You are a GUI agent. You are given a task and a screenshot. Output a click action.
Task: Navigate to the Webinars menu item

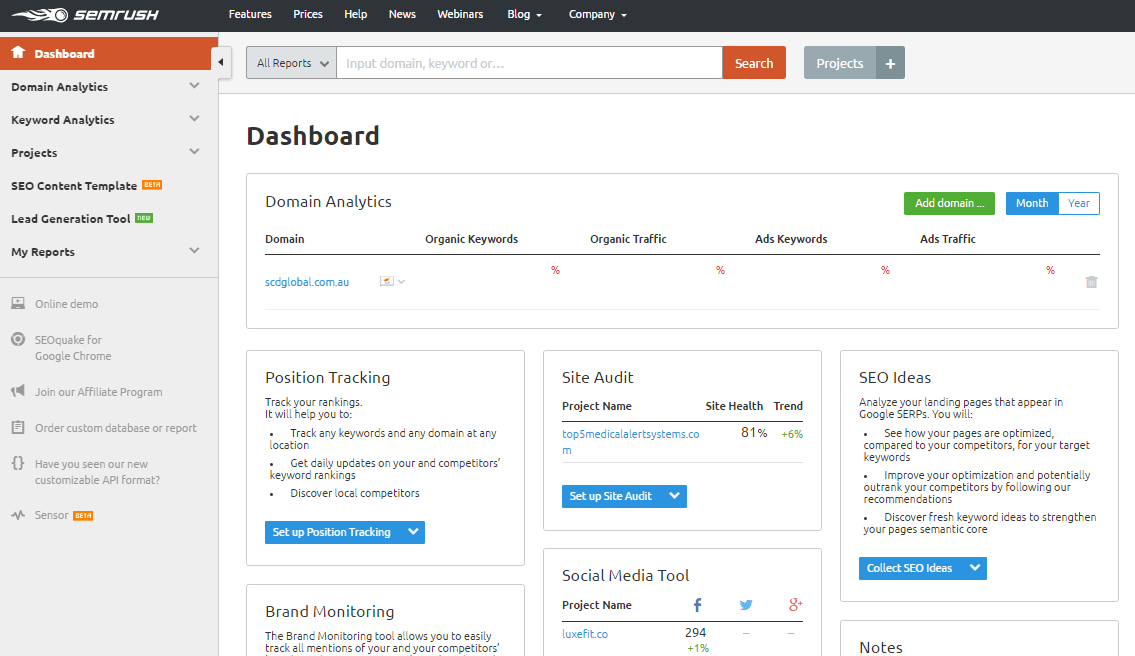click(460, 14)
